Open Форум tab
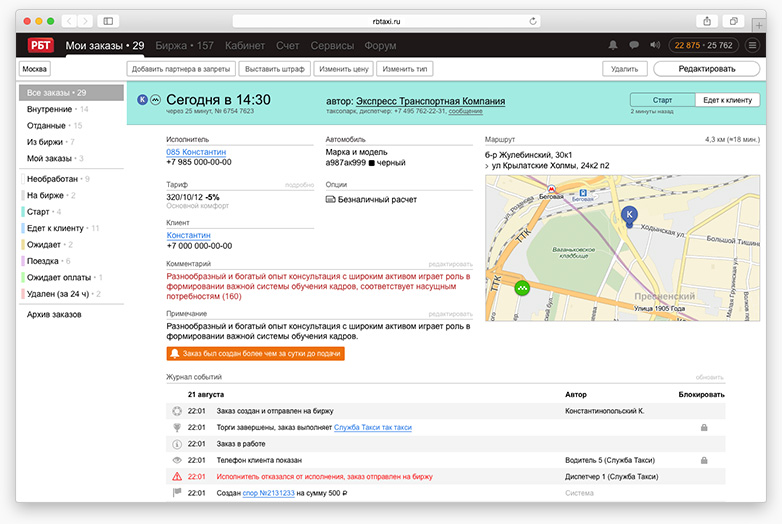 click(380, 45)
